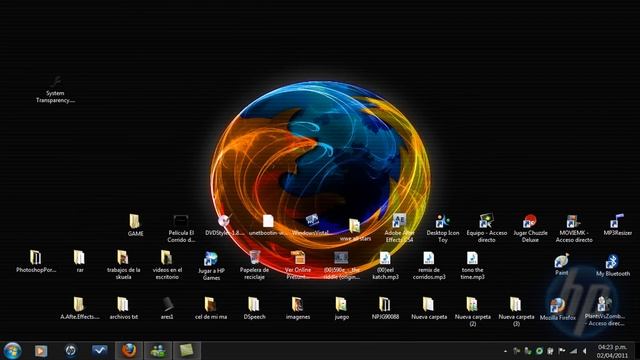The image size is (640, 360).
Task: Open Windows Live Messenger taskbar button
Action: pyautogui.click(x=158, y=351)
